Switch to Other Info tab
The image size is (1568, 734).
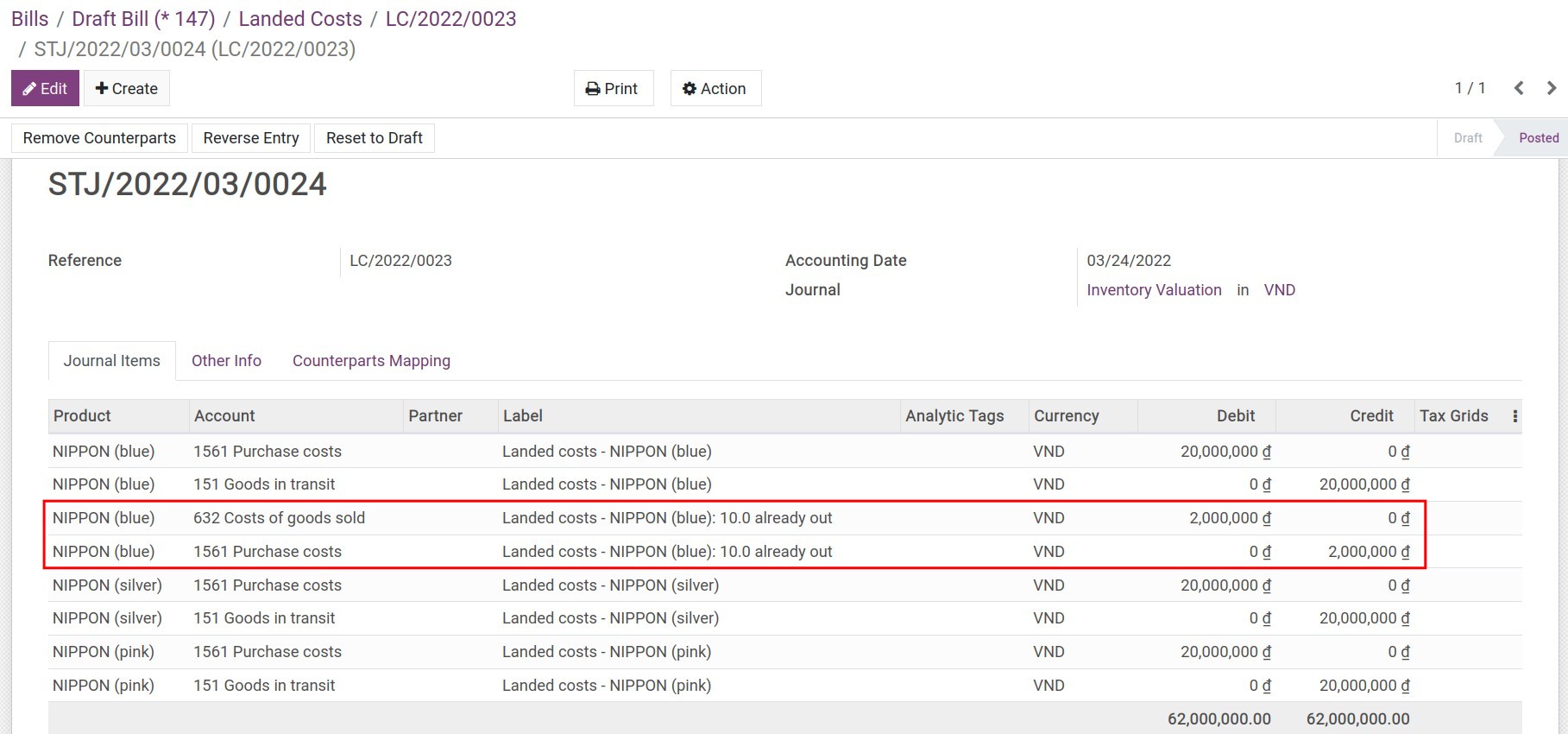coord(226,361)
